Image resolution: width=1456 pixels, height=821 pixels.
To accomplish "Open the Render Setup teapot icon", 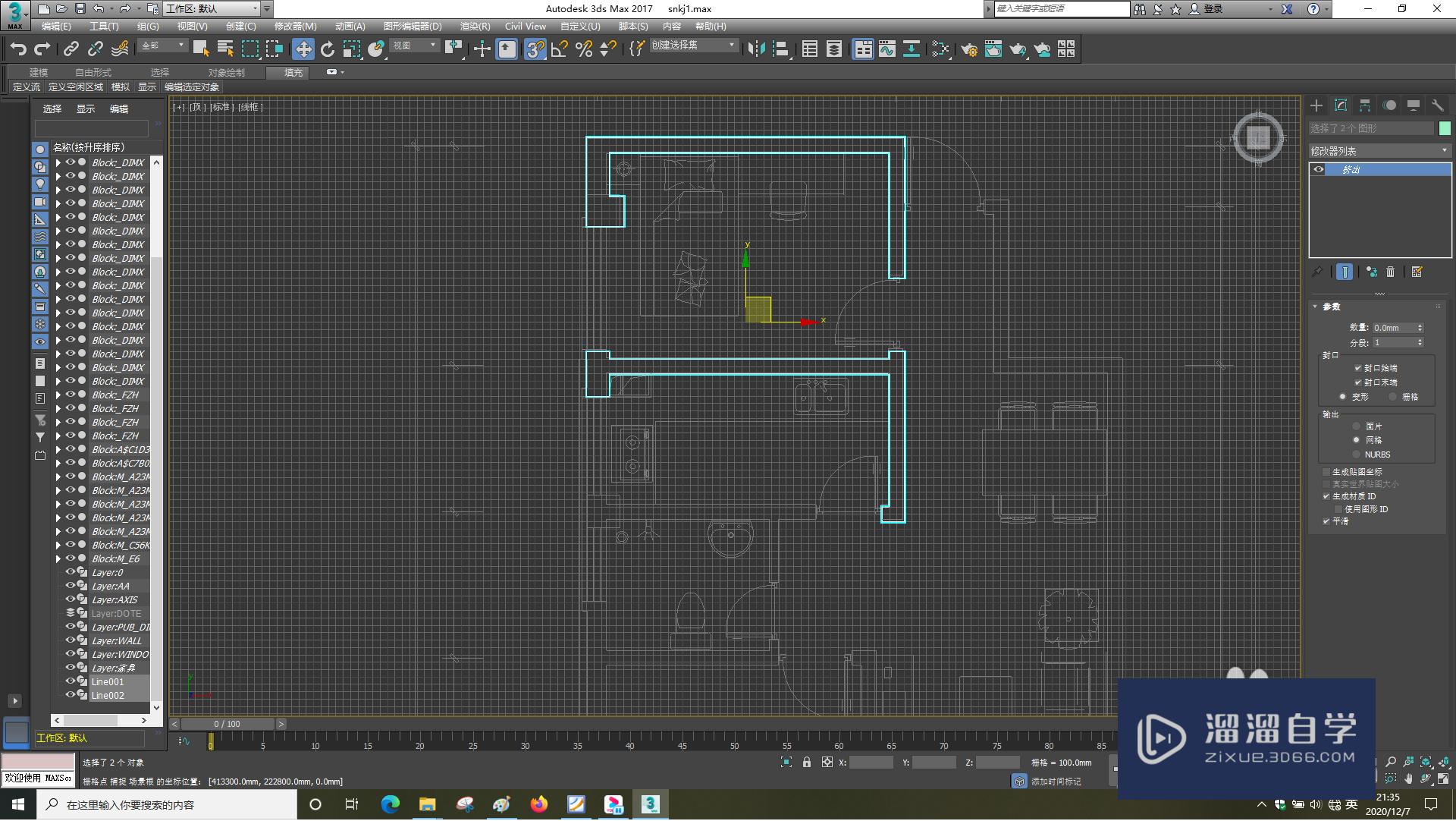I will click(x=969, y=49).
